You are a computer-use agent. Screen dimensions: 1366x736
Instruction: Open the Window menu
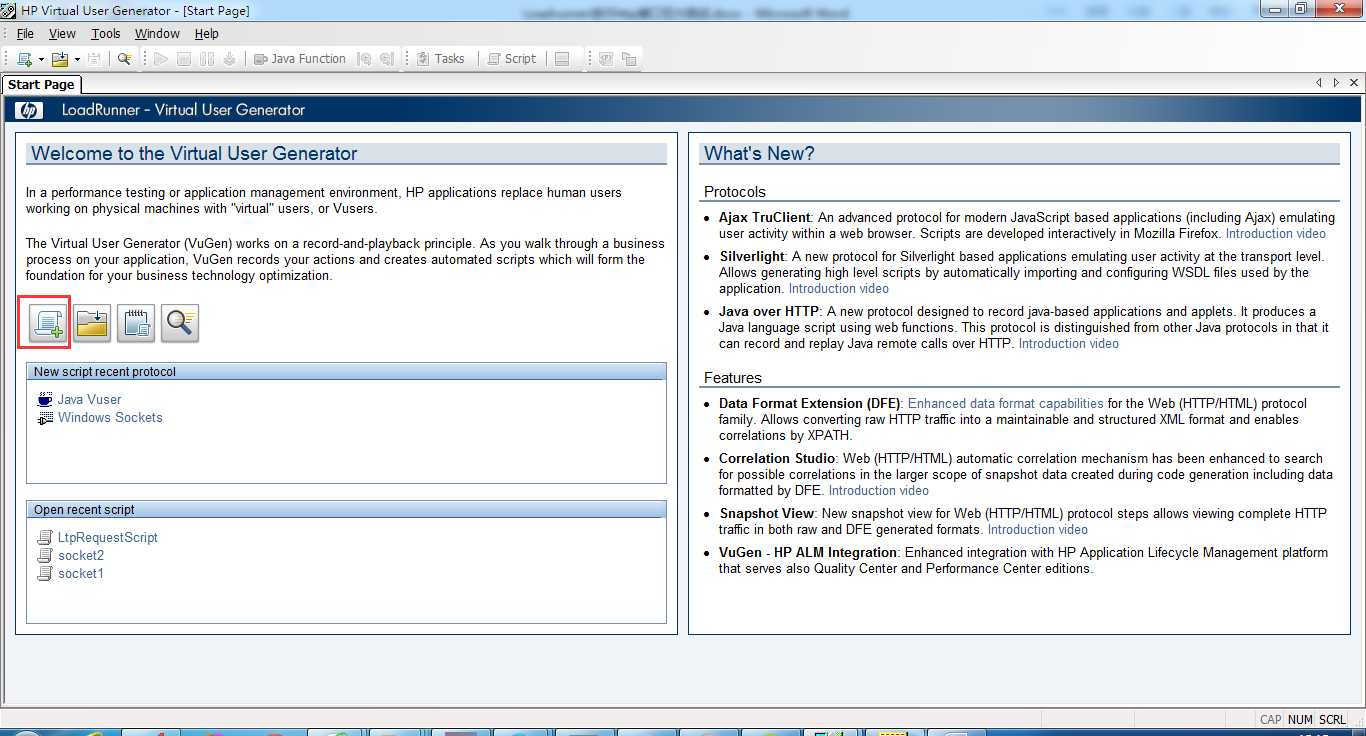pyautogui.click(x=157, y=34)
